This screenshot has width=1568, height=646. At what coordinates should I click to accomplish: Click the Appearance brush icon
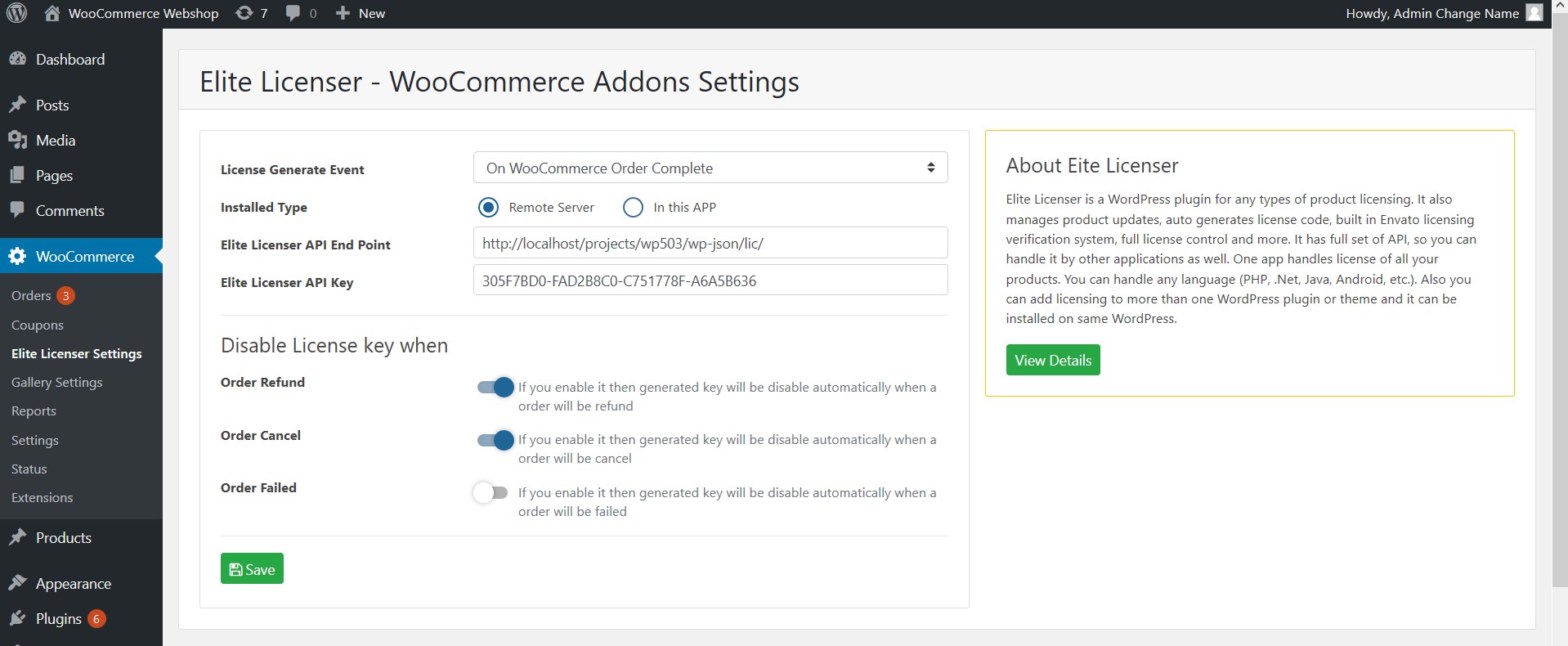point(17,583)
